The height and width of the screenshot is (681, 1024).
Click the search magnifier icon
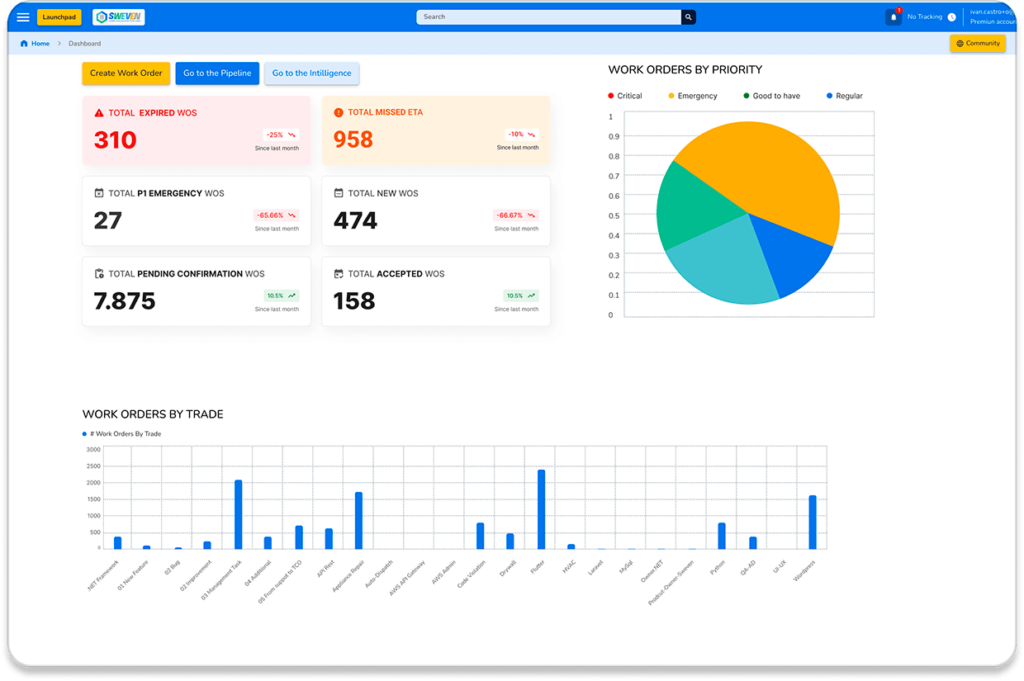coord(688,17)
